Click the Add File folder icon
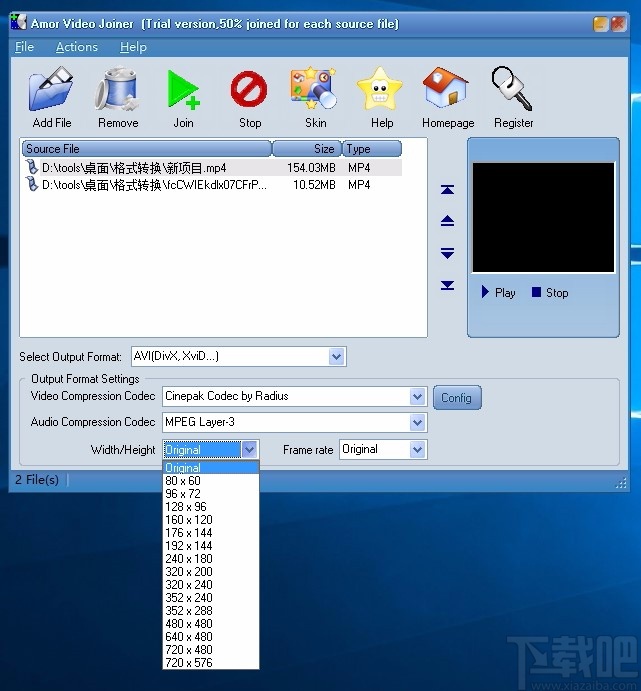The height and width of the screenshot is (691, 641). pos(51,89)
